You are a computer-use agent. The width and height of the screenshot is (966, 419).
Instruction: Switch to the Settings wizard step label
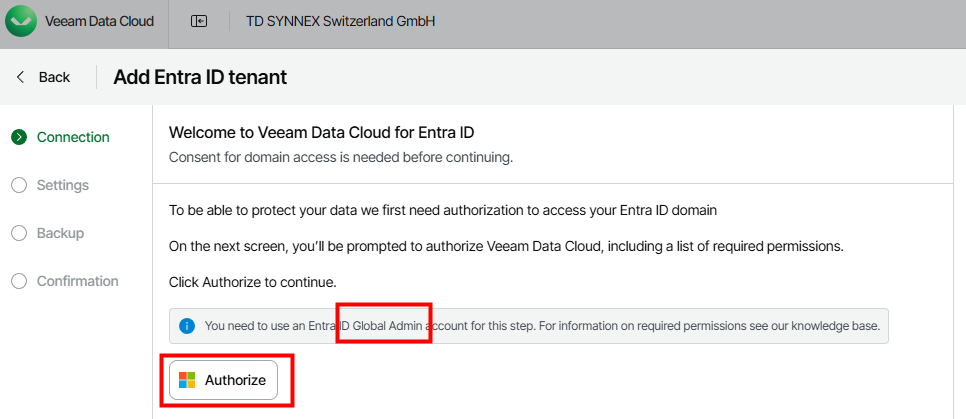(x=63, y=185)
